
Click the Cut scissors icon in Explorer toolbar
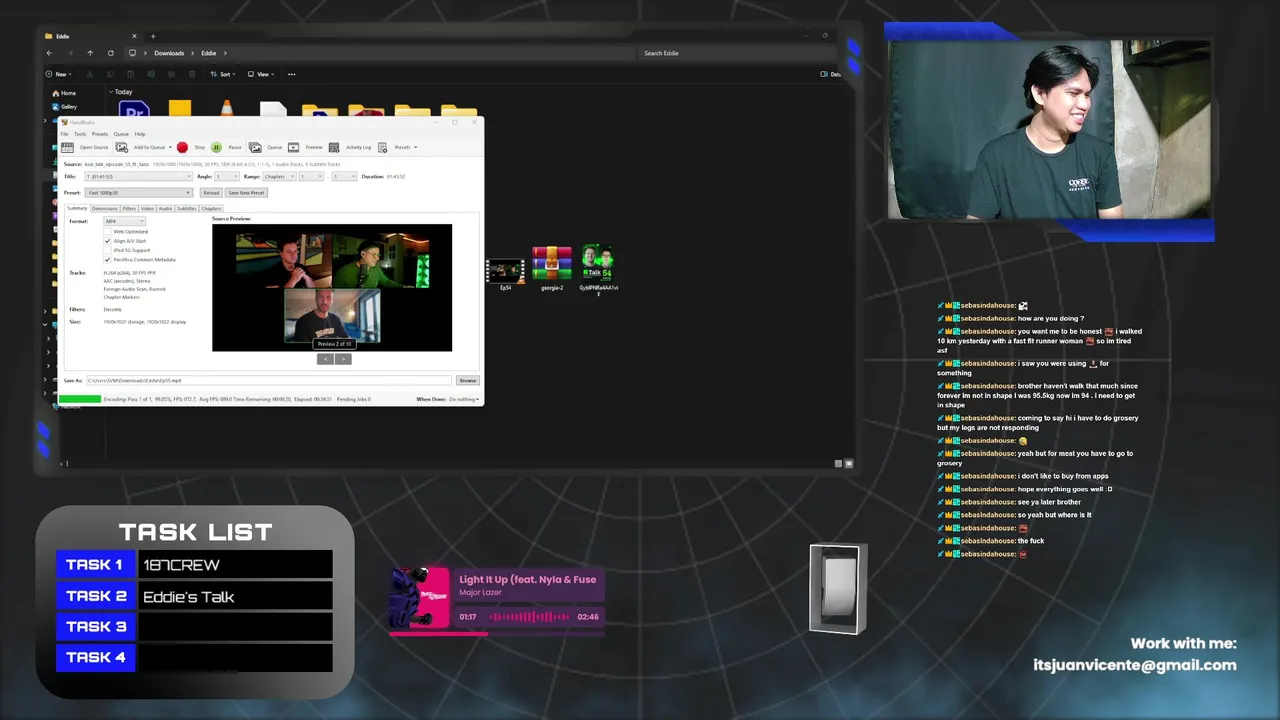point(90,74)
